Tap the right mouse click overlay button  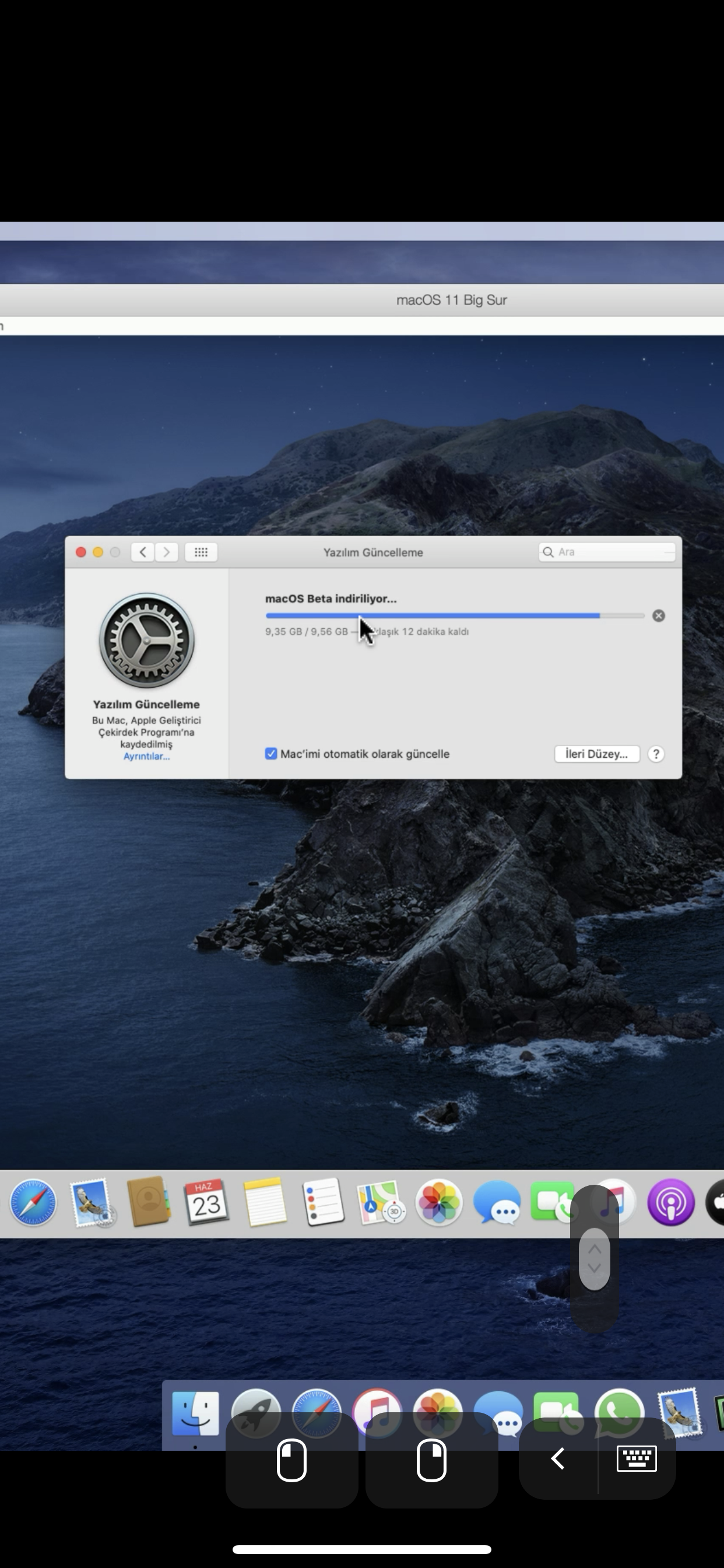431,1460
